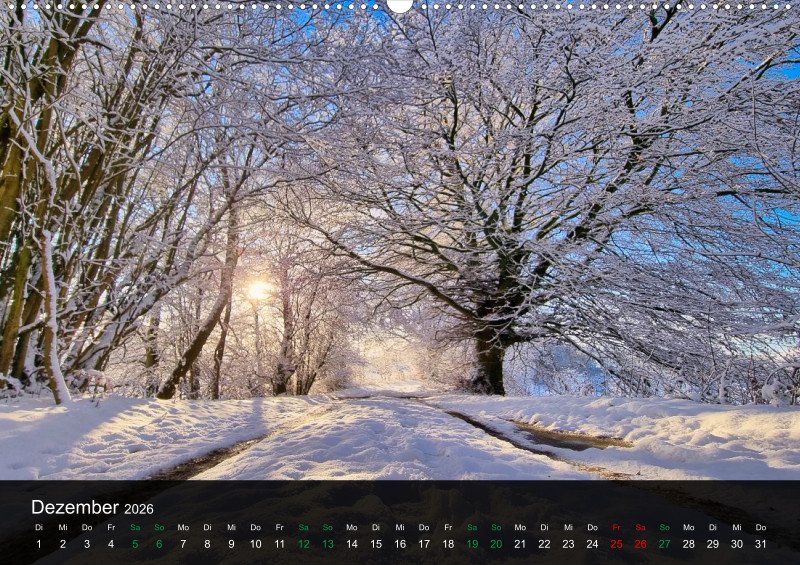Screen dimensions: 800x565
Task: Pick date 20 shown in green
Action: 496,544
